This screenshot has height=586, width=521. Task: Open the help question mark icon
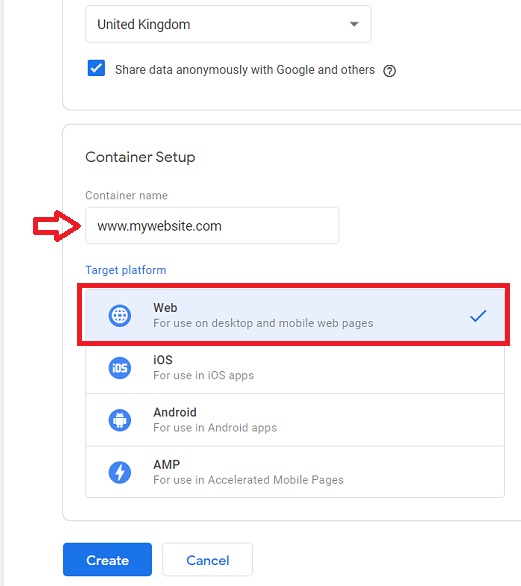coord(389,71)
